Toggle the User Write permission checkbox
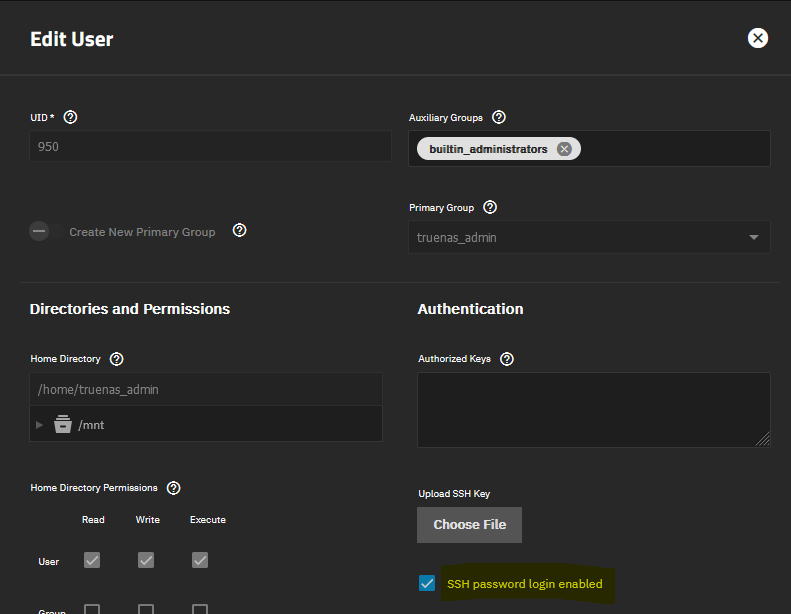The image size is (791, 614). (146, 561)
